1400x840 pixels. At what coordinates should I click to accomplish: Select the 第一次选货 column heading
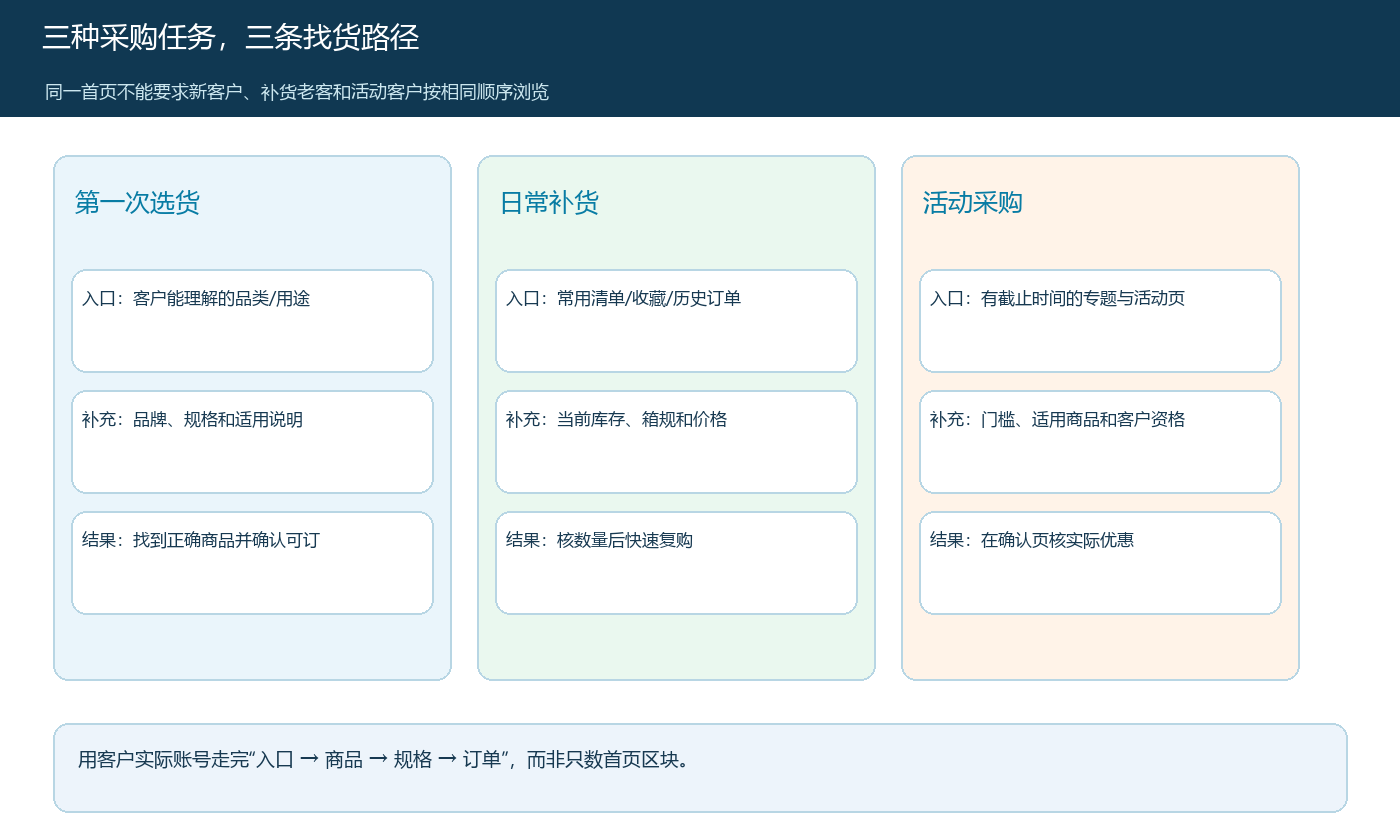click(137, 203)
